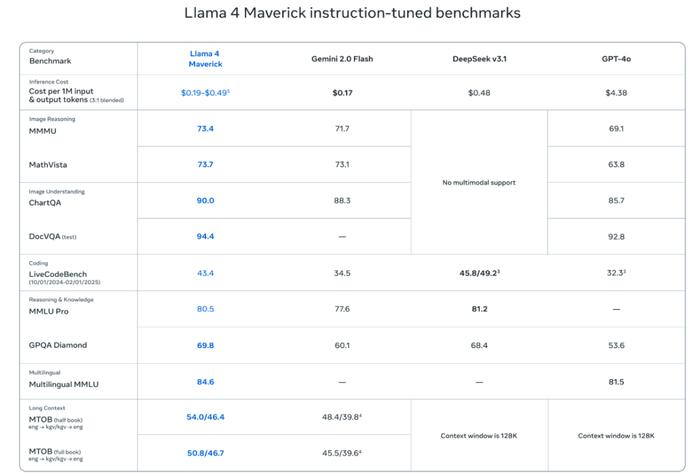
Task: Click the DeepSeek v3.1 column header
Action: tap(479, 59)
